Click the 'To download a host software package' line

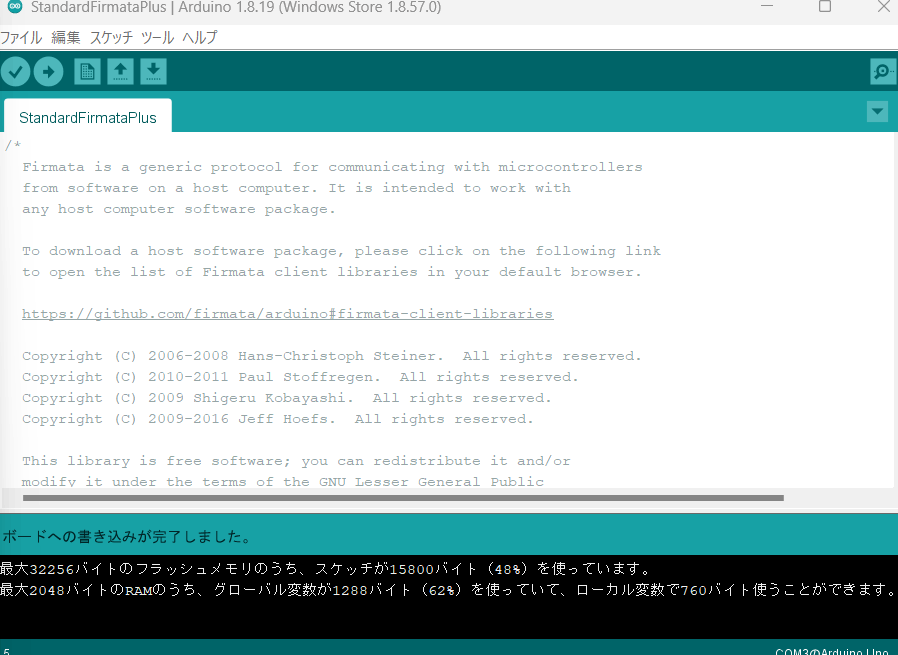pos(341,251)
